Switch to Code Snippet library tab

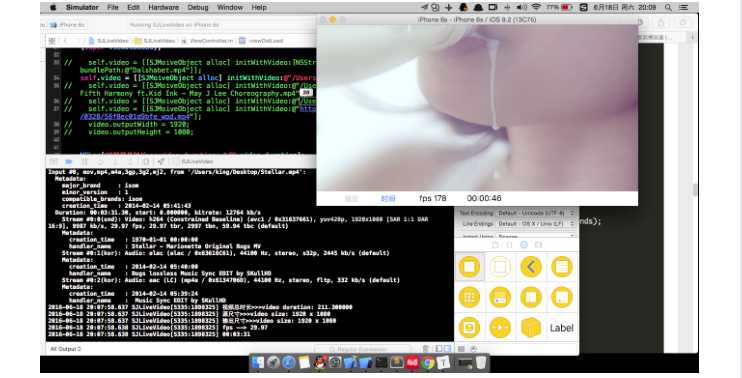click(510, 245)
